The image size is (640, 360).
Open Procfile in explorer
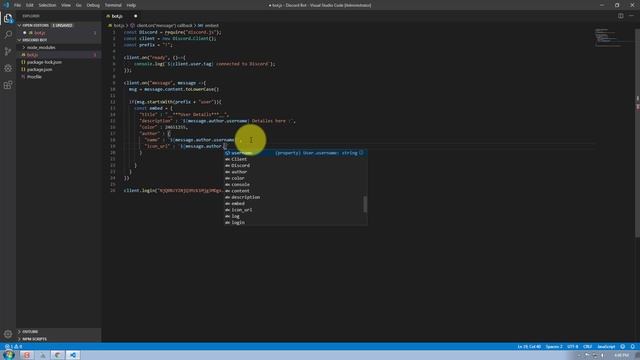[58, 77]
